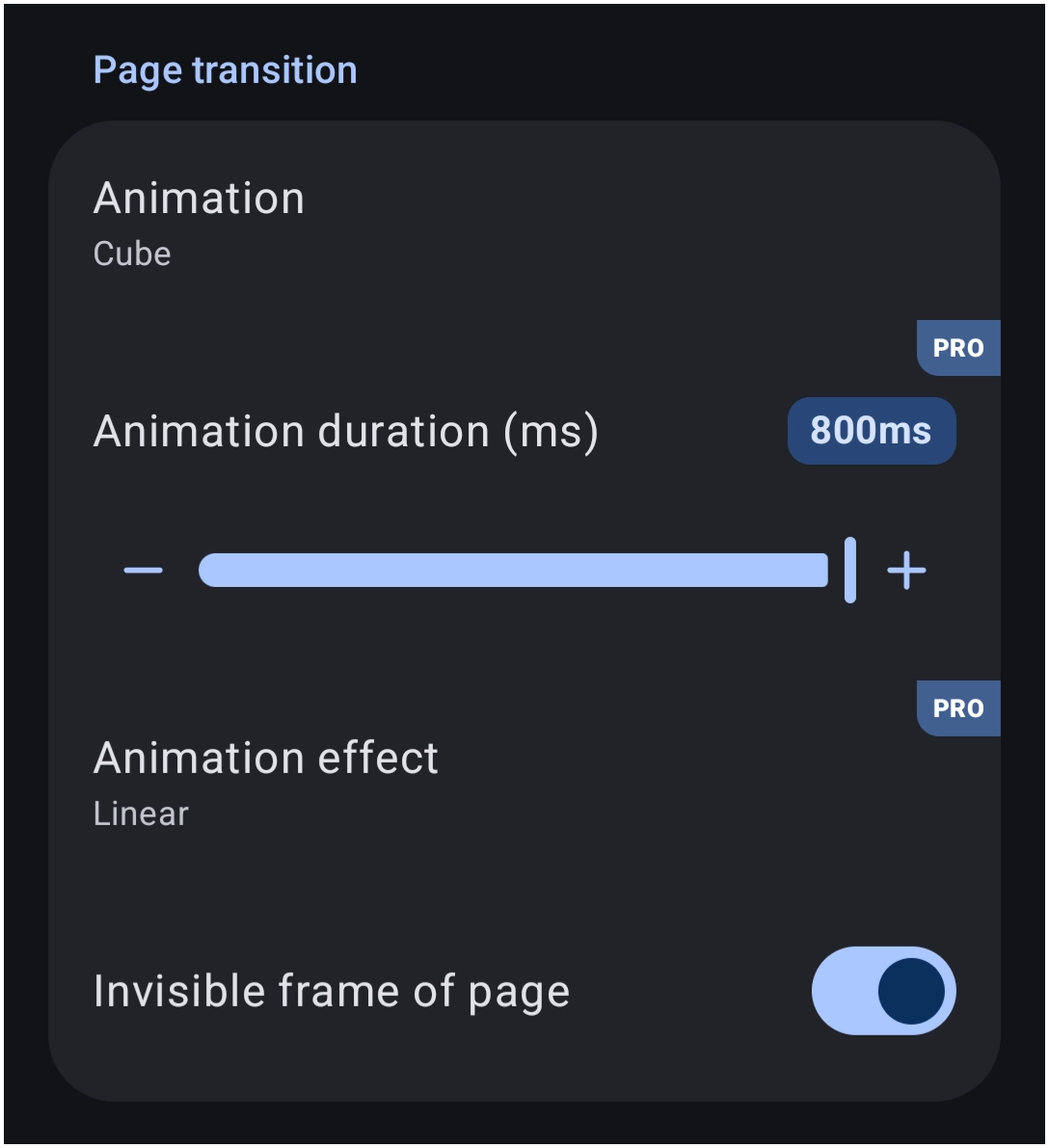Viewport: 1049px width, 1148px height.
Task: Click the Animation effect title text
Action: point(266,758)
